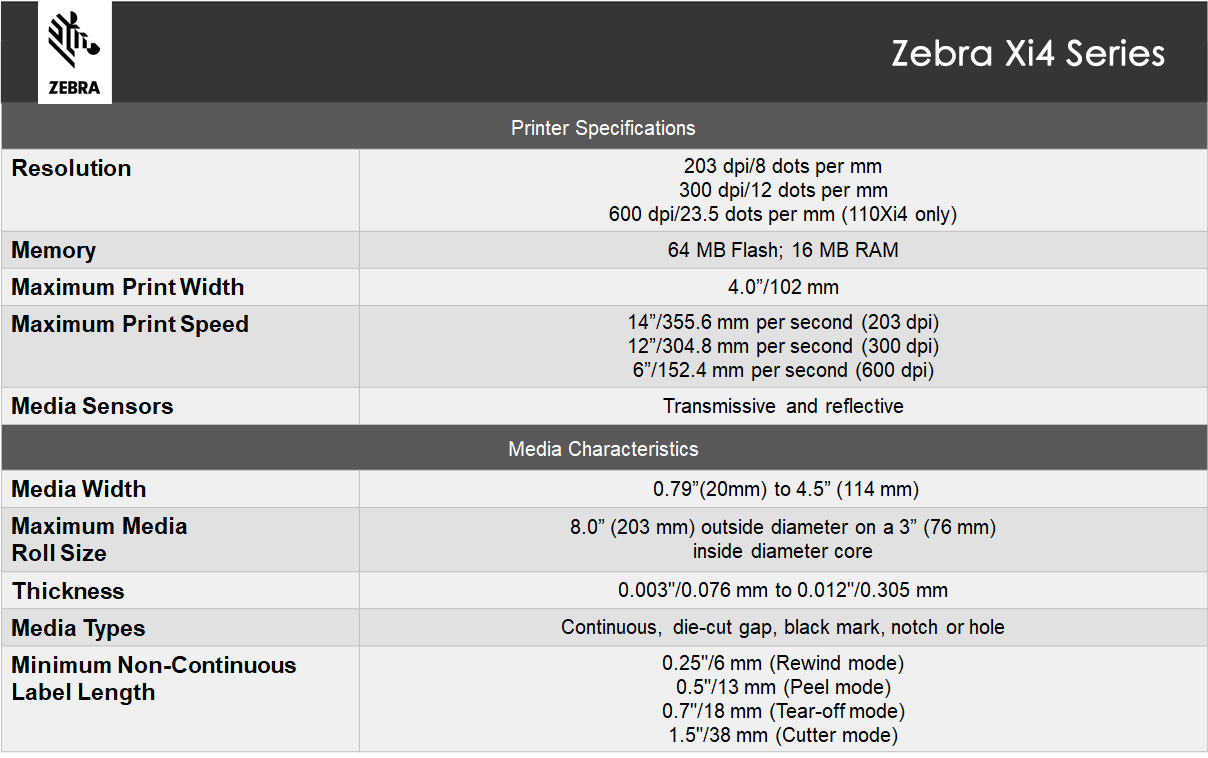Viewport: 1208px width, 758px height.
Task: Click the Thickness row label
Action: click(68, 592)
